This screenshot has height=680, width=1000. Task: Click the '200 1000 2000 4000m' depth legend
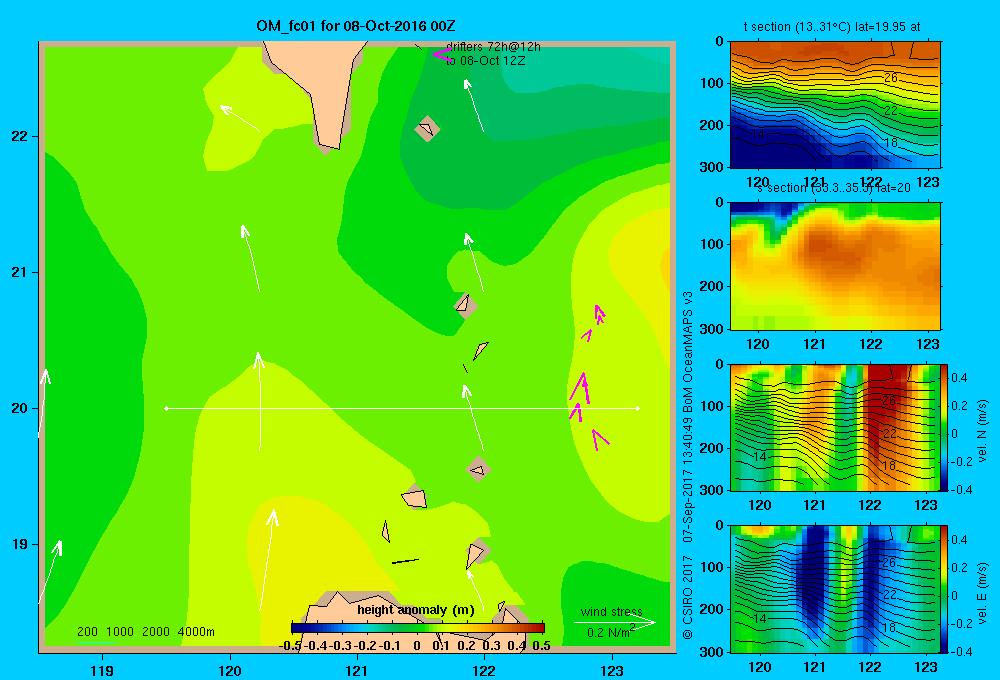point(145,632)
